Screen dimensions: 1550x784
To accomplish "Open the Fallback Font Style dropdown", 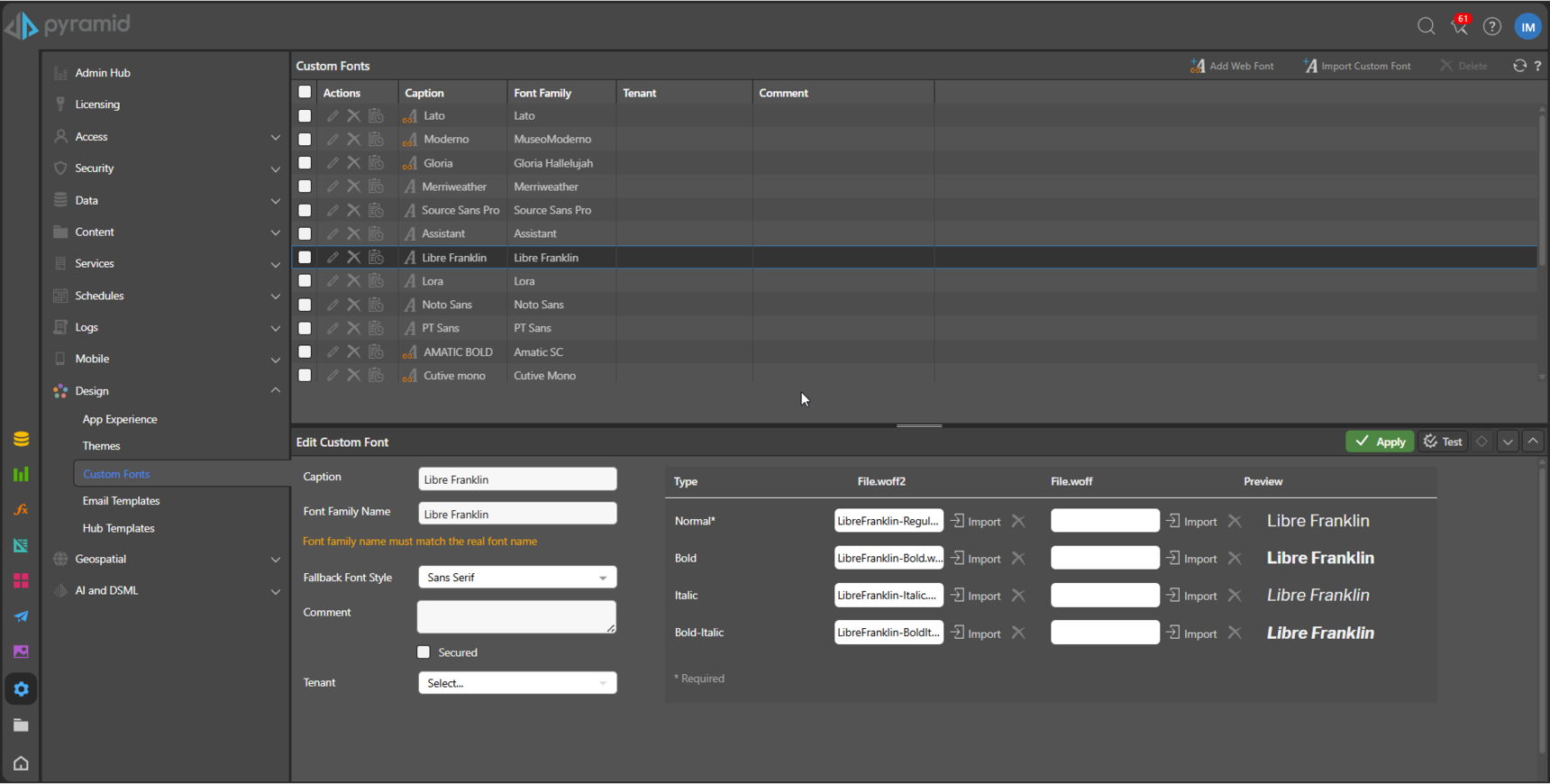I will (517, 578).
